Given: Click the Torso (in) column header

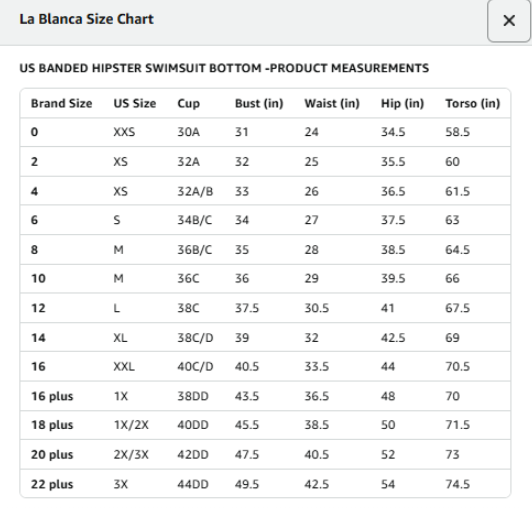Looking at the screenshot, I should coord(473,103).
